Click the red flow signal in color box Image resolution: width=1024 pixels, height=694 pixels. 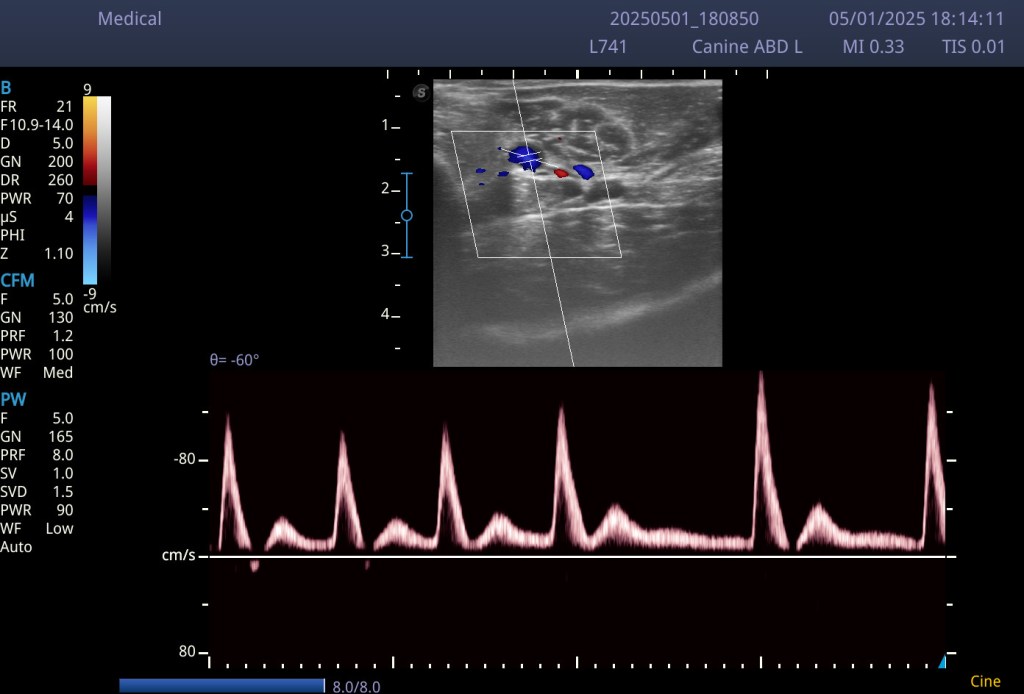tap(561, 173)
